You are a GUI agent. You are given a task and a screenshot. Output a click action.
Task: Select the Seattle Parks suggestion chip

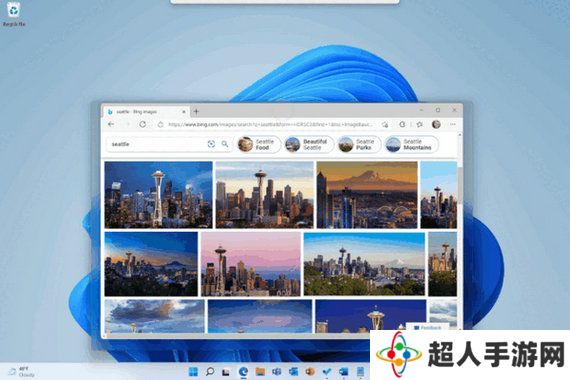point(359,144)
